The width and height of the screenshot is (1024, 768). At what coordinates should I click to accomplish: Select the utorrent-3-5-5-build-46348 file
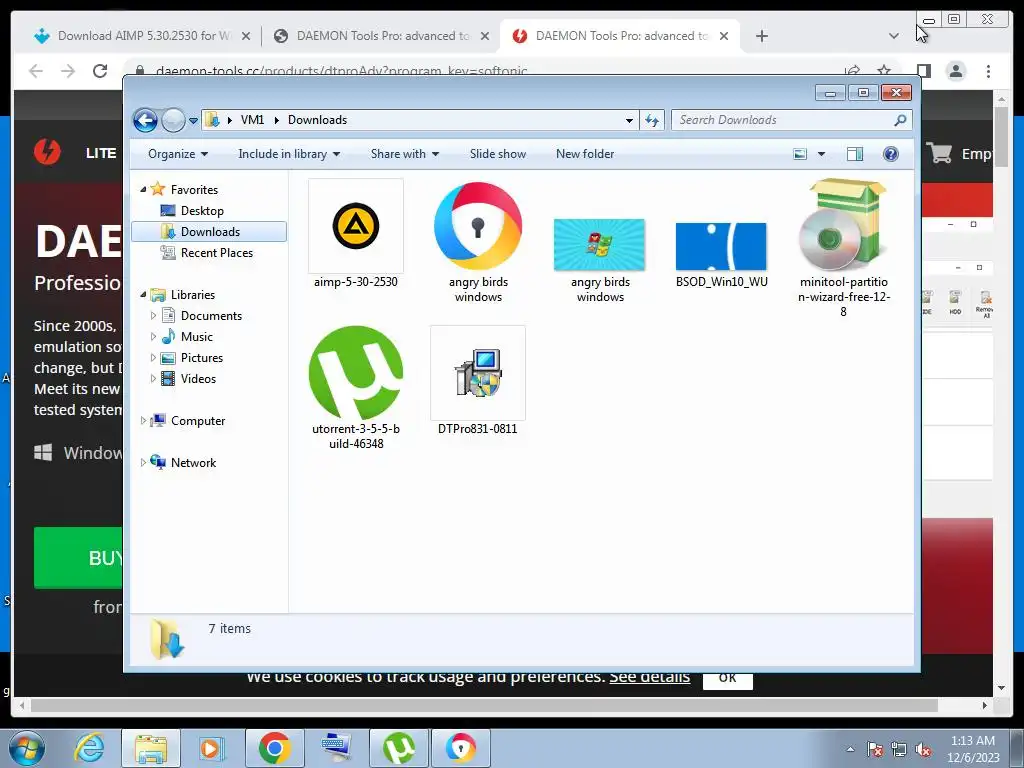point(356,373)
